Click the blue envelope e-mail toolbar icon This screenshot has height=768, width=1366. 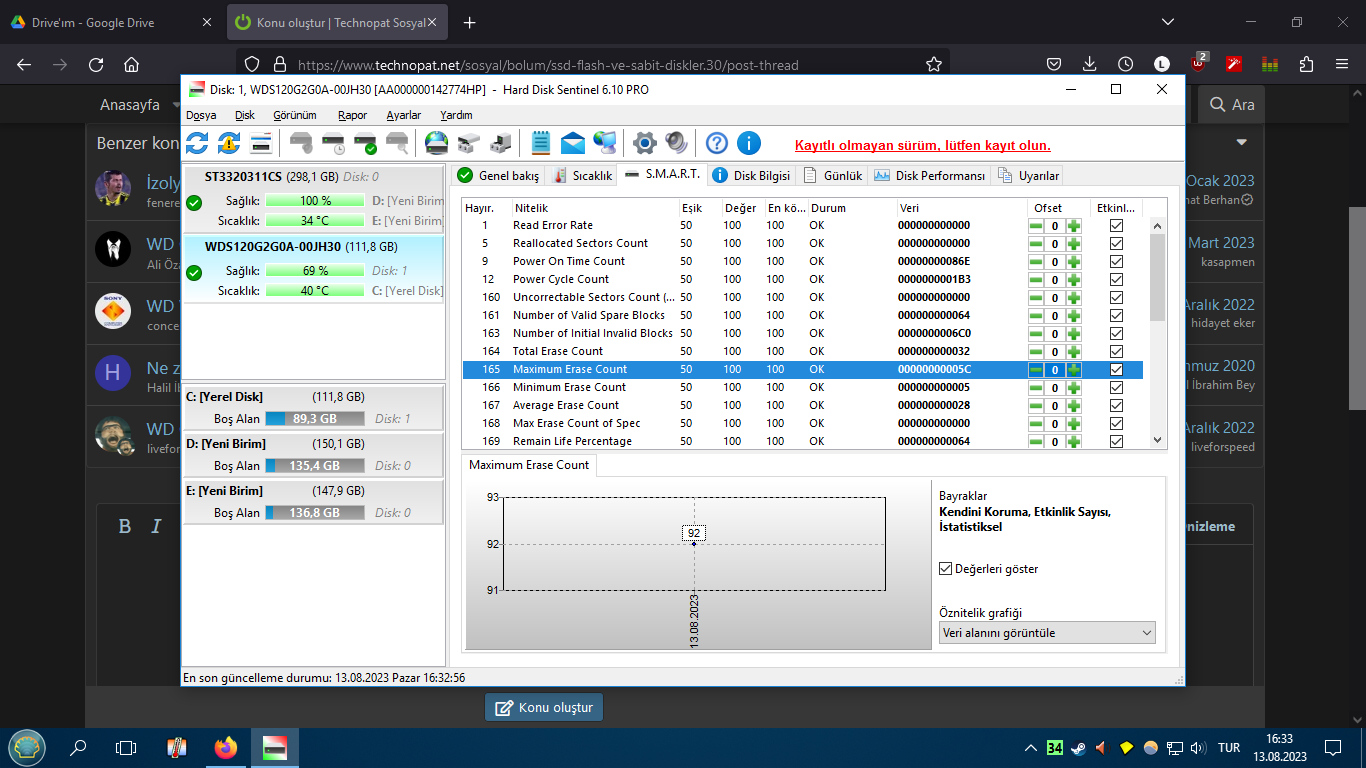pos(573,143)
